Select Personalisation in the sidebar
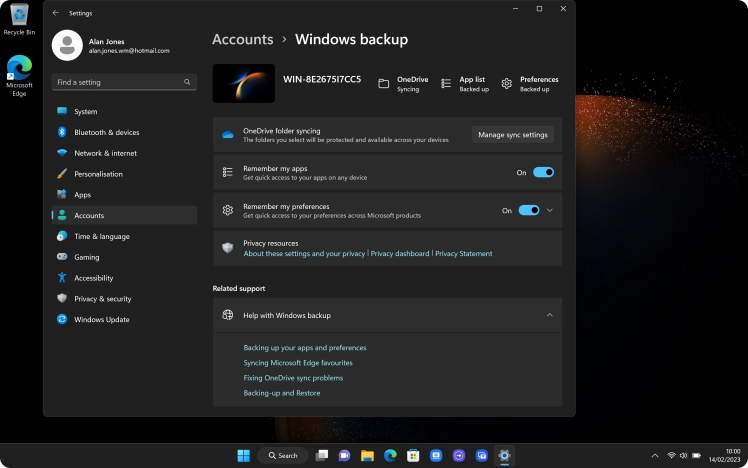 (x=124, y=174)
